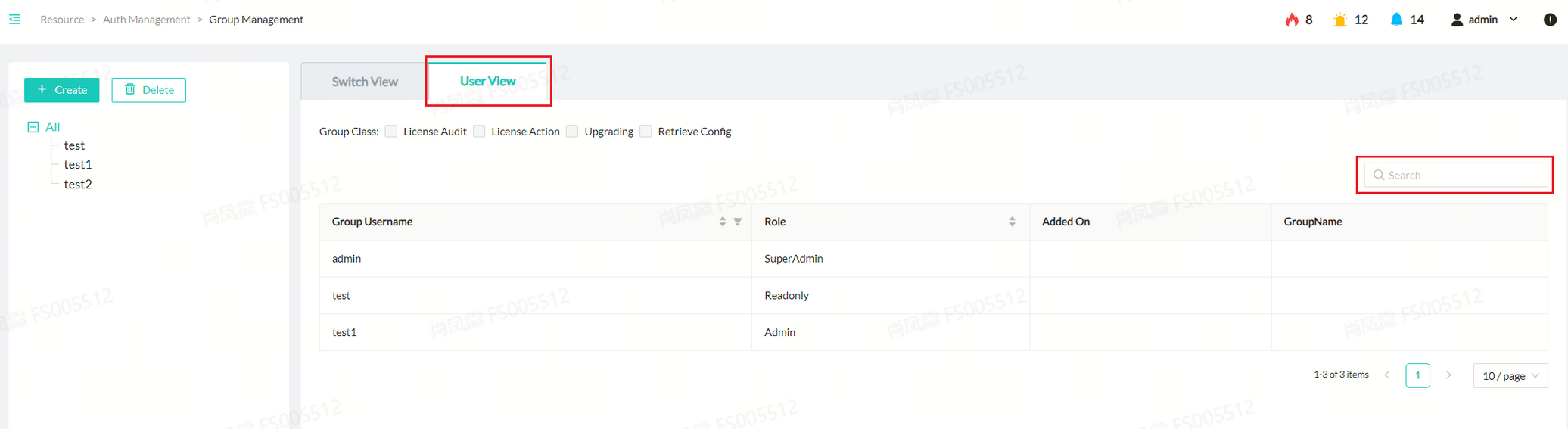This screenshot has width=1568, height=429.
Task: Tick the Upgrading checkbox
Action: click(572, 132)
